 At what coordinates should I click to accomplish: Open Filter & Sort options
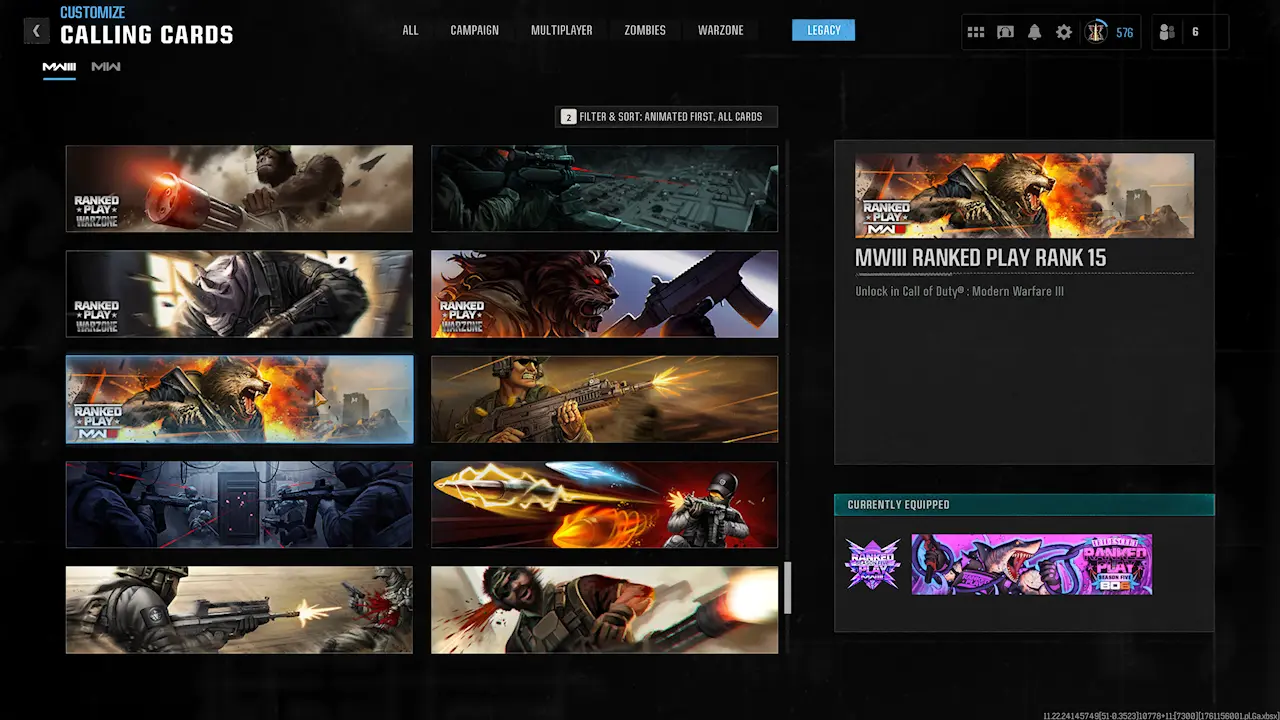pyautogui.click(x=666, y=117)
